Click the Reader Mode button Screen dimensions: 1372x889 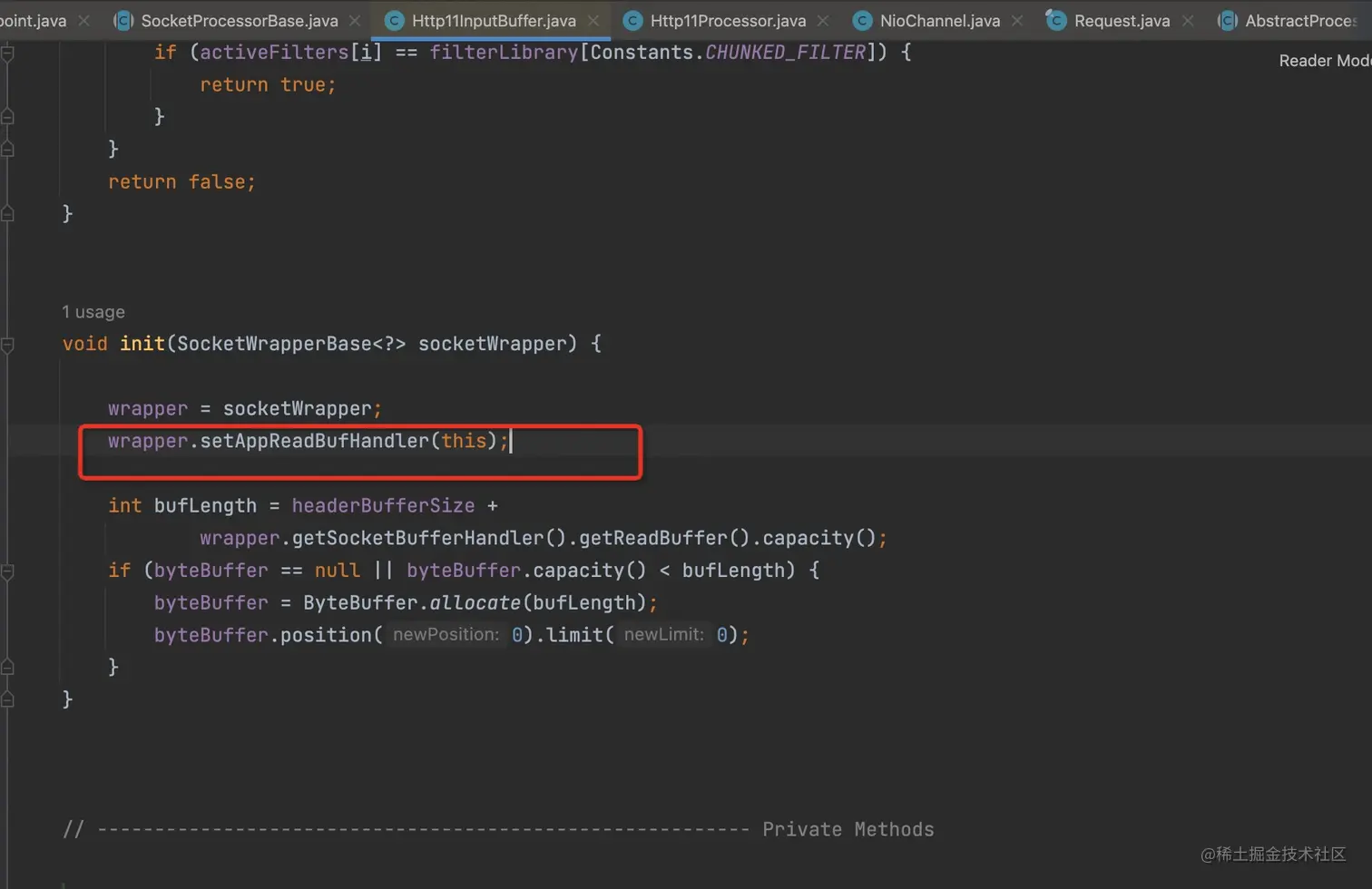[1325, 61]
